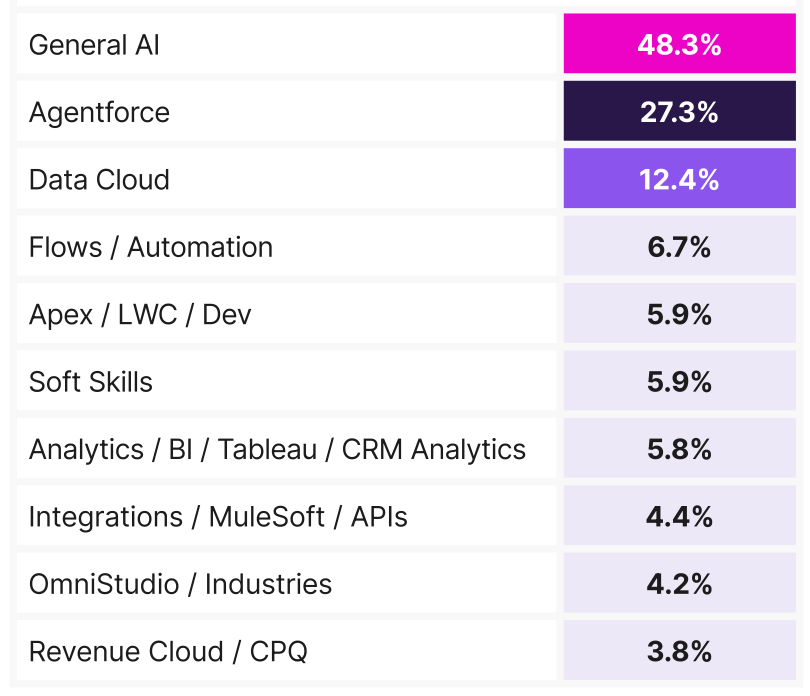Click the OmniStudio / Industries label

click(180, 584)
